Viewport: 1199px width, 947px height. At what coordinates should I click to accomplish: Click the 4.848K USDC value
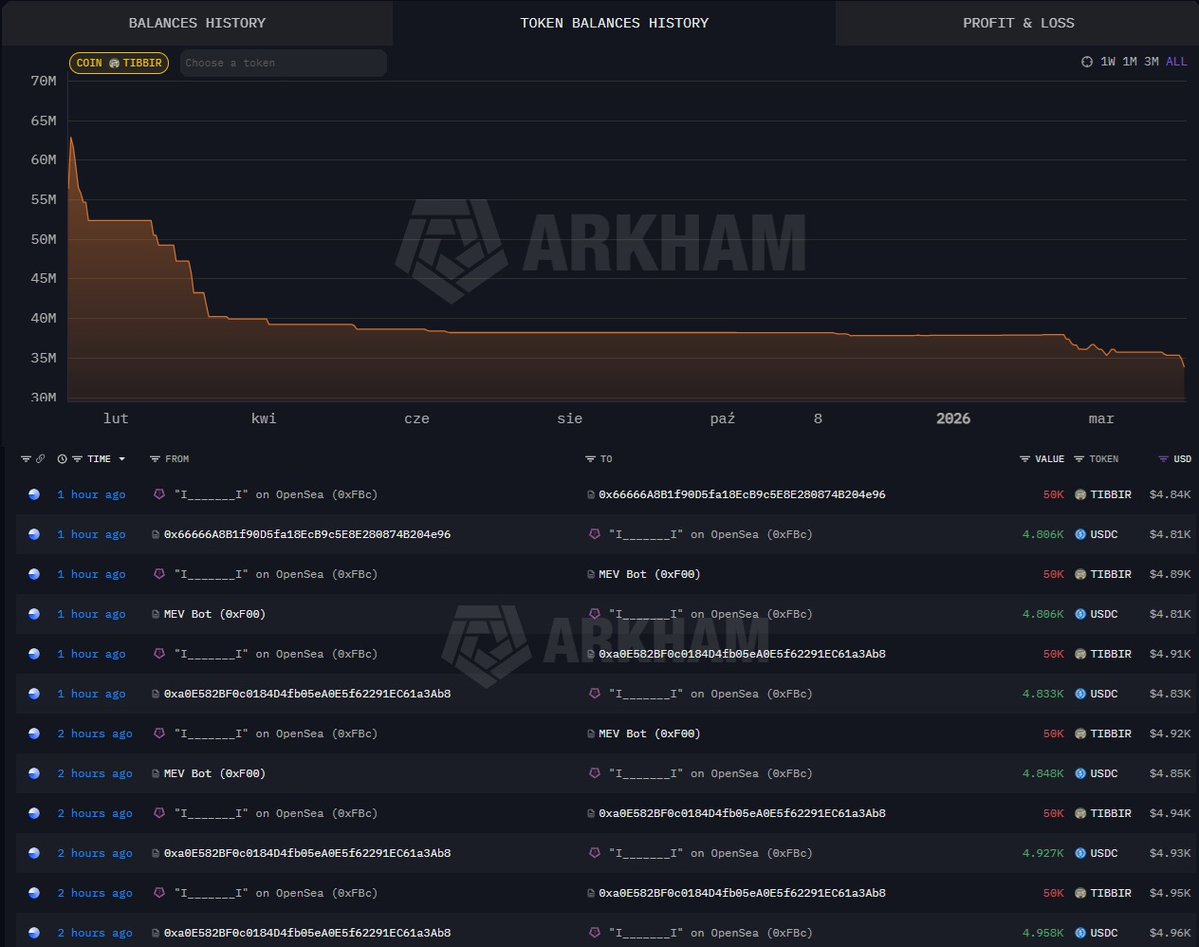(x=1043, y=773)
